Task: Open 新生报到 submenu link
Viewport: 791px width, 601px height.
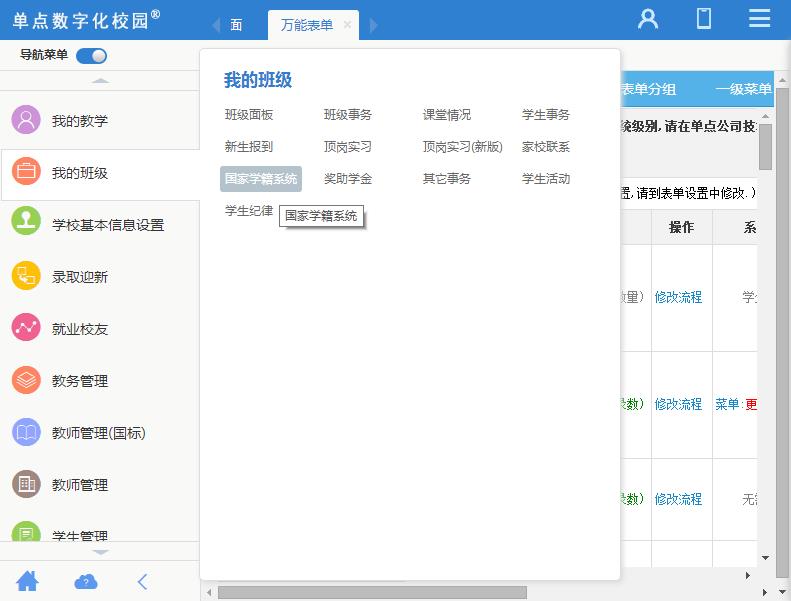Action: pyautogui.click(x=249, y=146)
